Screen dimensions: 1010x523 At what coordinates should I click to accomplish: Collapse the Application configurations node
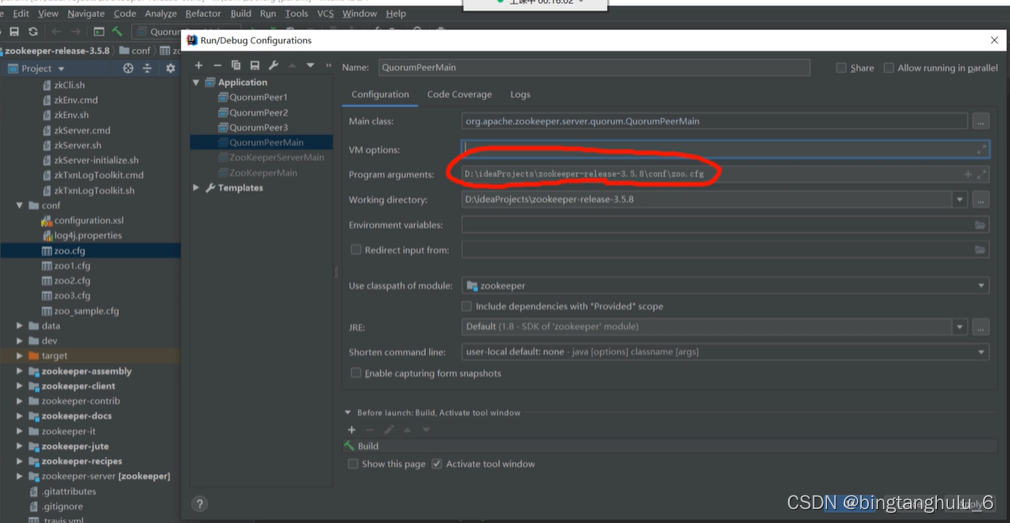point(196,82)
